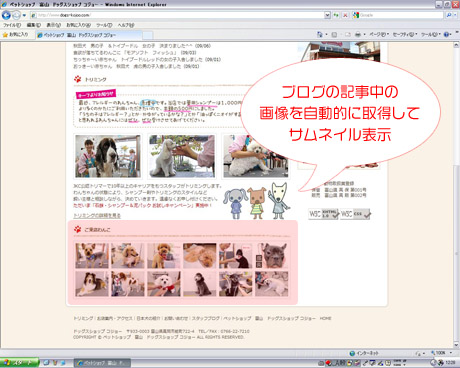This screenshot has height=368, width=460.
Task: Expand the printer options dropdown arrow
Action: [364, 34]
